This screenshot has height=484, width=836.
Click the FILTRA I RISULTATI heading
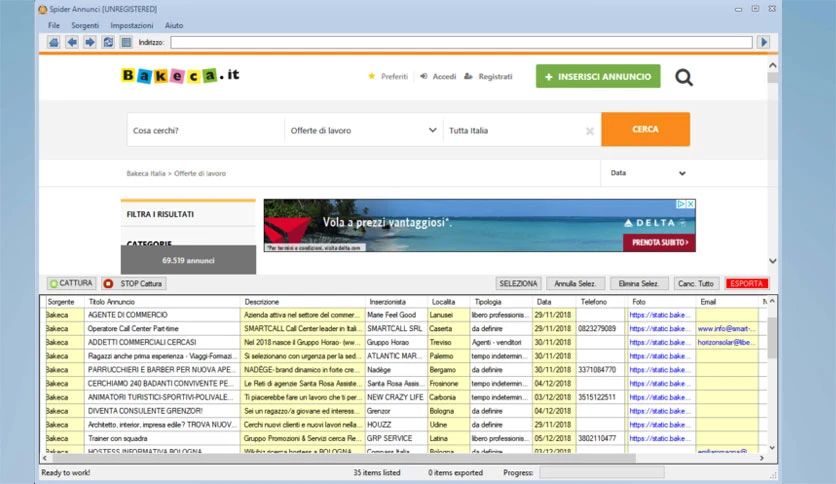click(x=160, y=214)
